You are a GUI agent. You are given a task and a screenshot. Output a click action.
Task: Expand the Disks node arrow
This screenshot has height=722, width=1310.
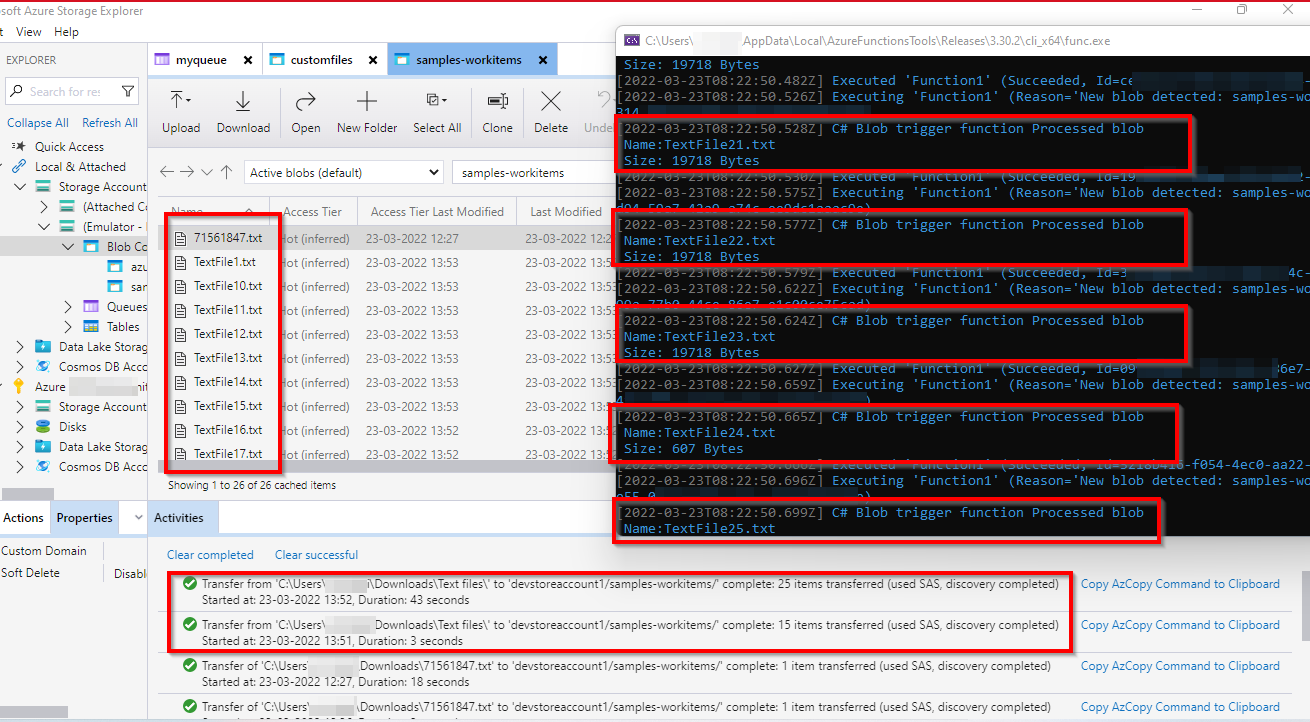[x=20, y=427]
